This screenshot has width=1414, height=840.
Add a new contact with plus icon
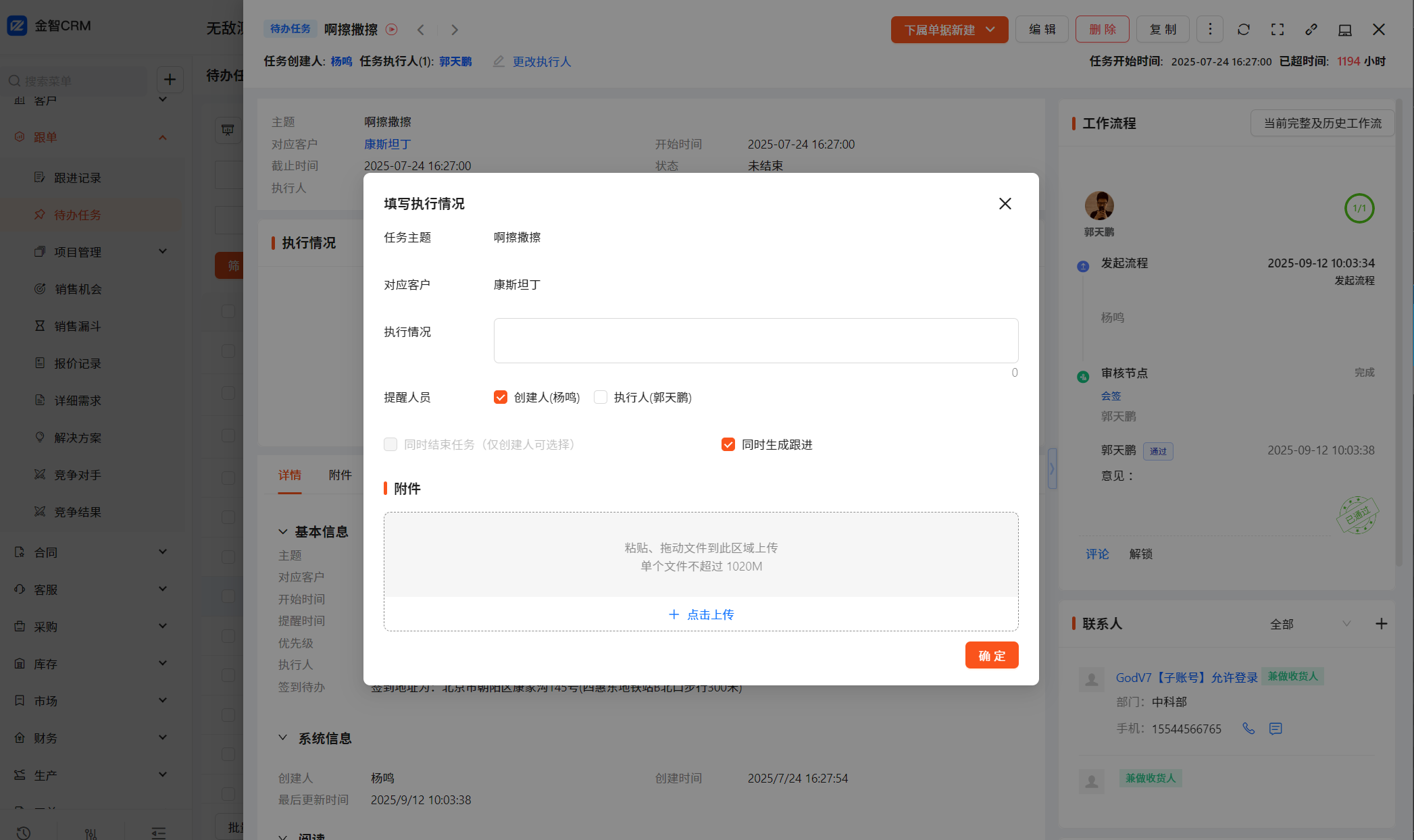point(1382,624)
